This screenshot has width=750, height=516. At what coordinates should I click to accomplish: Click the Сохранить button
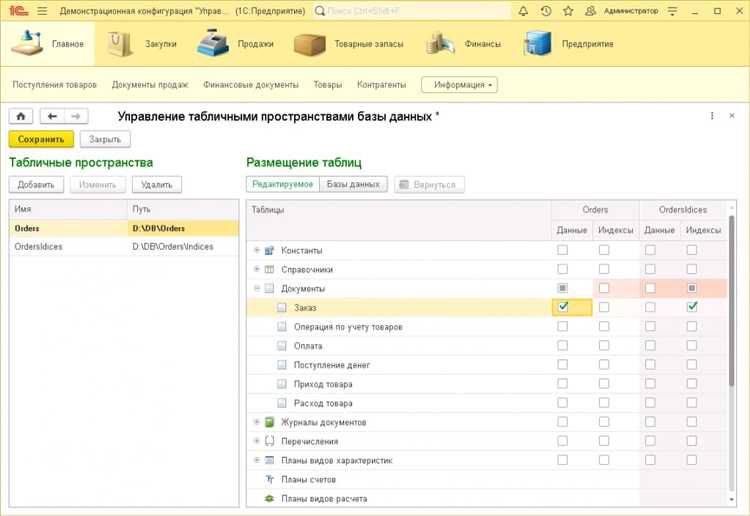(x=41, y=139)
